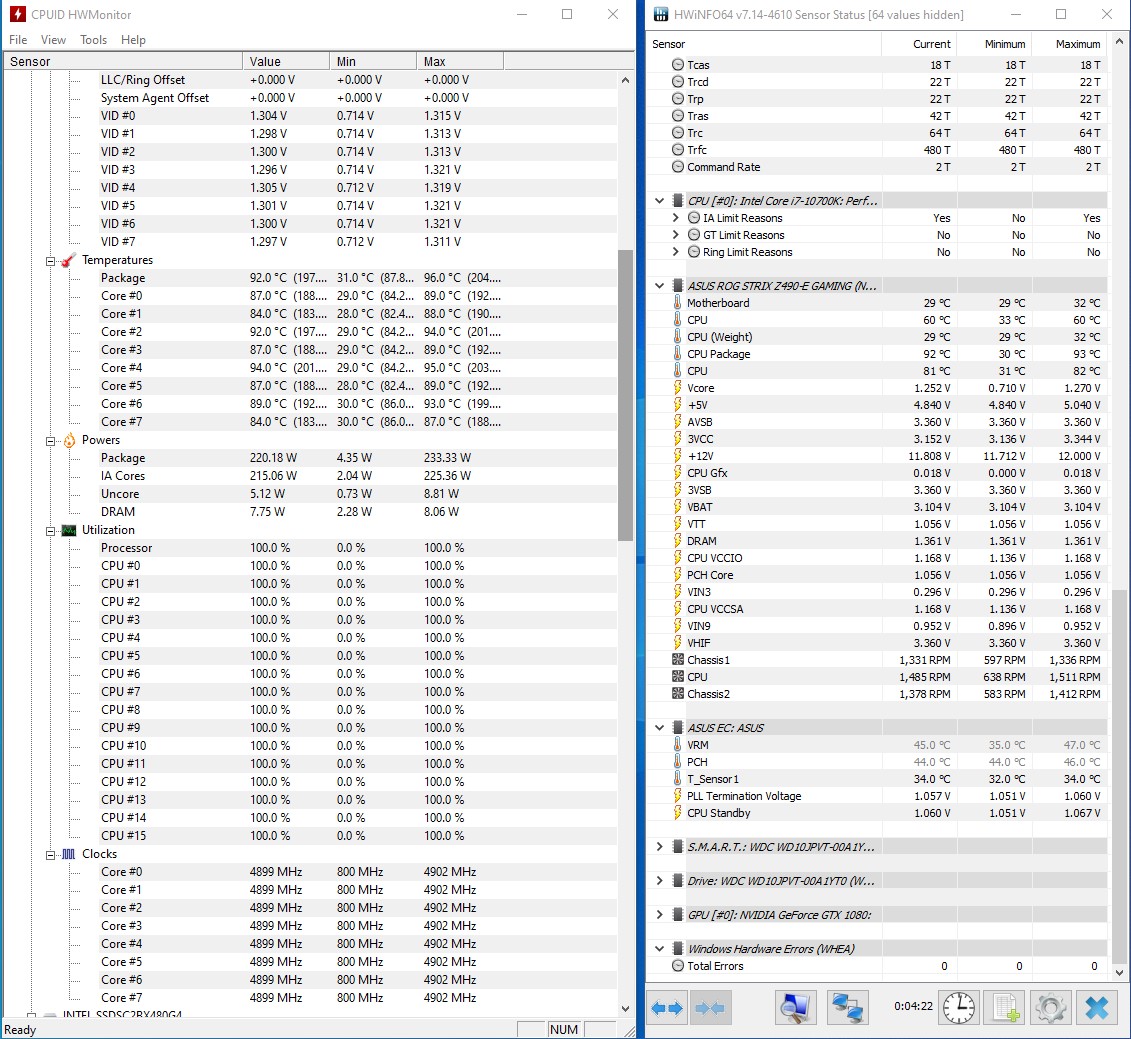The image size is (1131, 1039).
Task: Click the lightning icon beside PLL Termination Voltage
Action: [677, 796]
